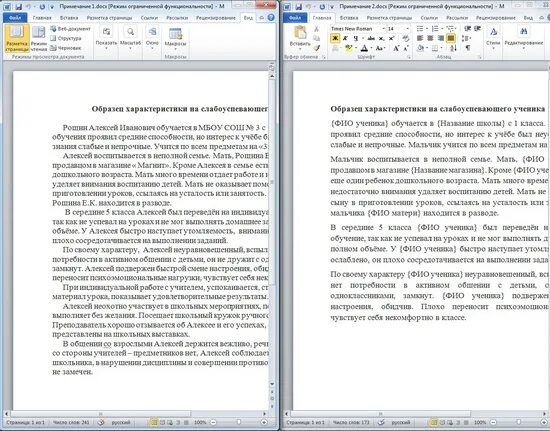Image resolution: width=550 pixels, height=431 pixels.
Task: Click Число слов: 173 in right status bar
Action: [351, 423]
